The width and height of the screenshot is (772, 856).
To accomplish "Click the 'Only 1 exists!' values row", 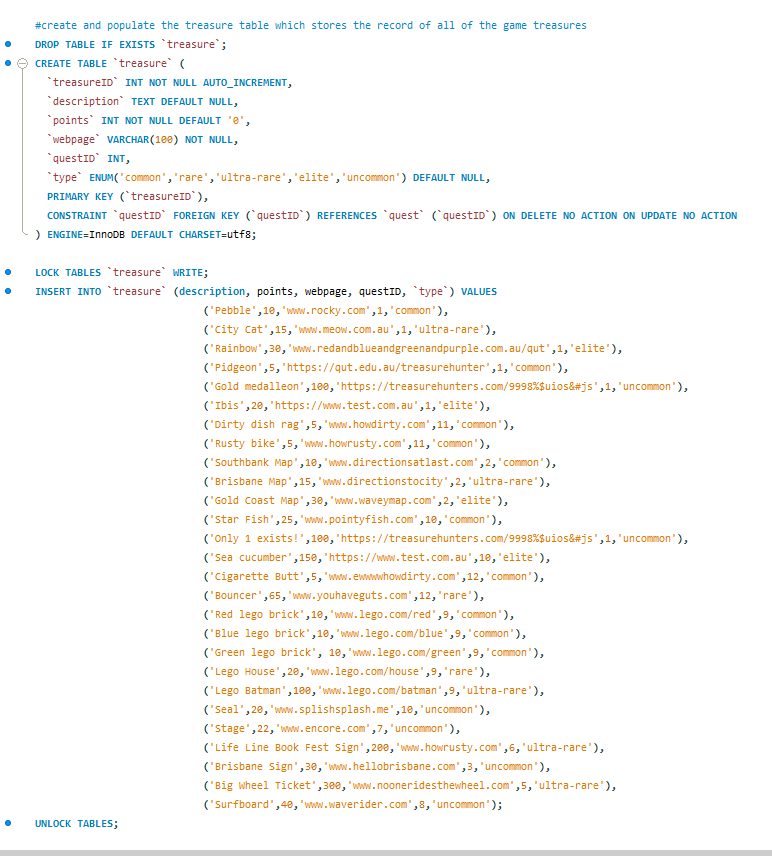I will point(446,538).
